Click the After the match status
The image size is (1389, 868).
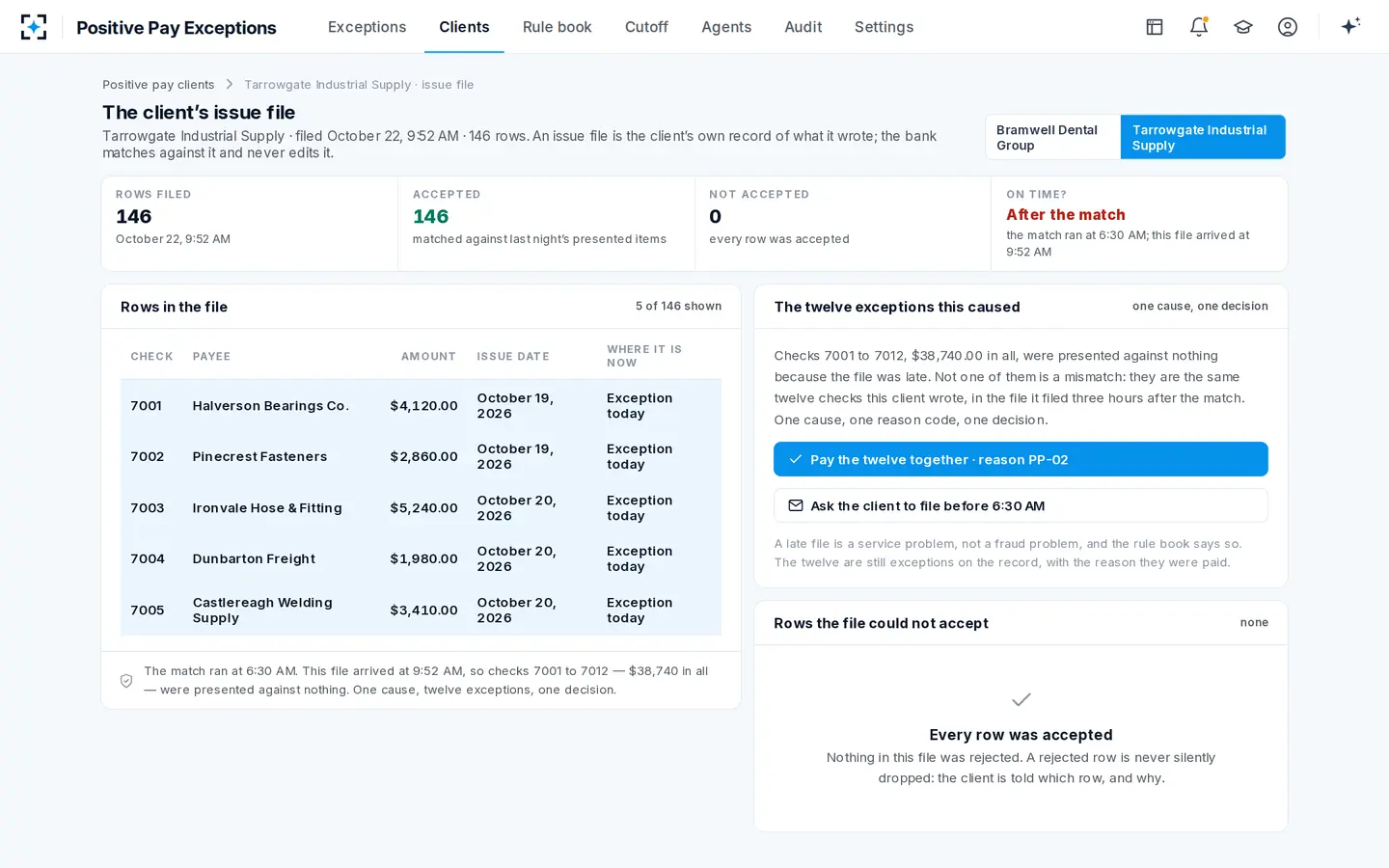[1066, 214]
